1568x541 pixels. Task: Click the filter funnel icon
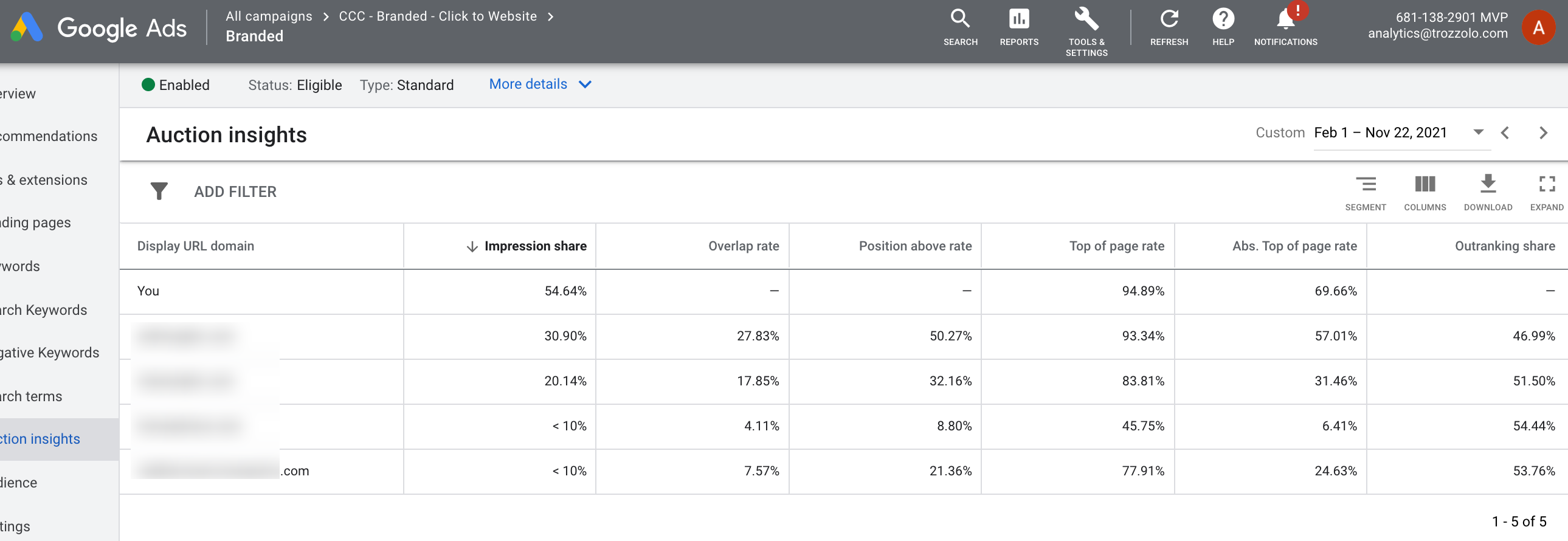pyautogui.click(x=159, y=191)
